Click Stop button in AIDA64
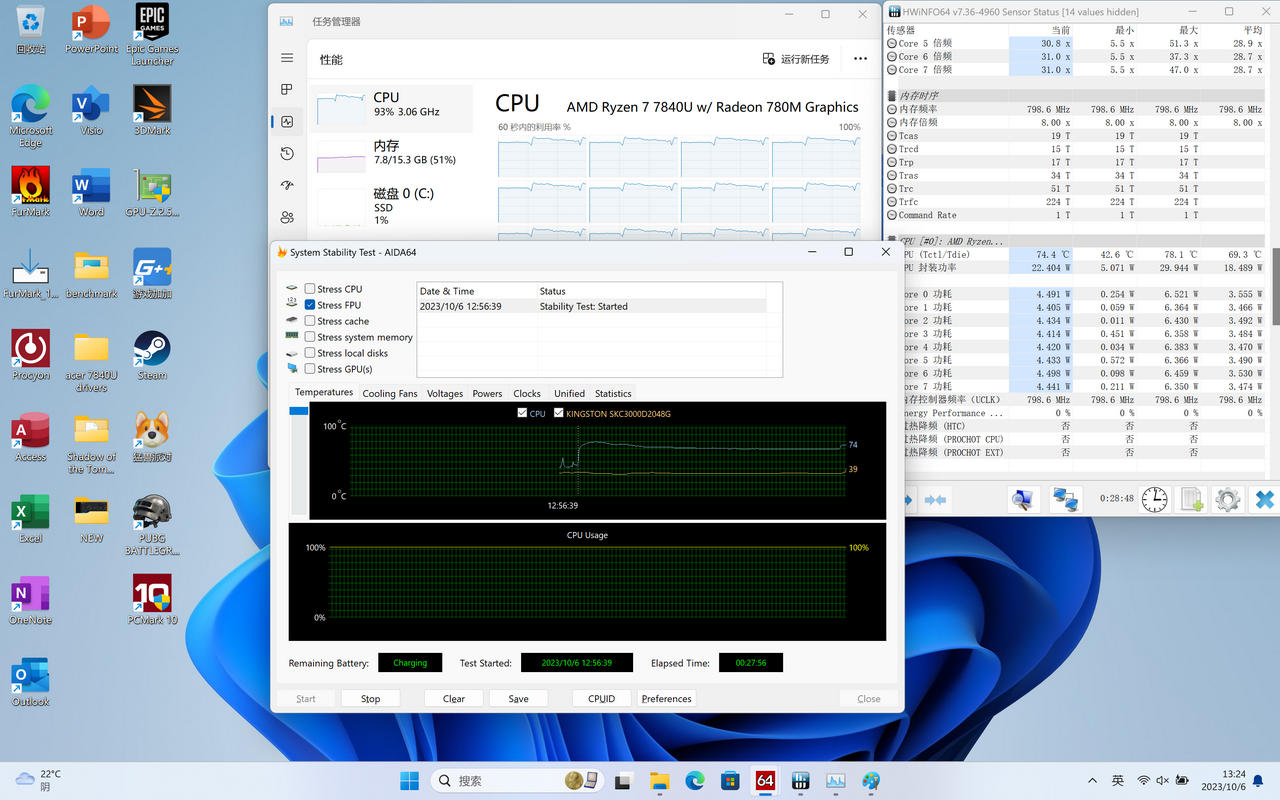This screenshot has height=800, width=1280. click(x=370, y=698)
